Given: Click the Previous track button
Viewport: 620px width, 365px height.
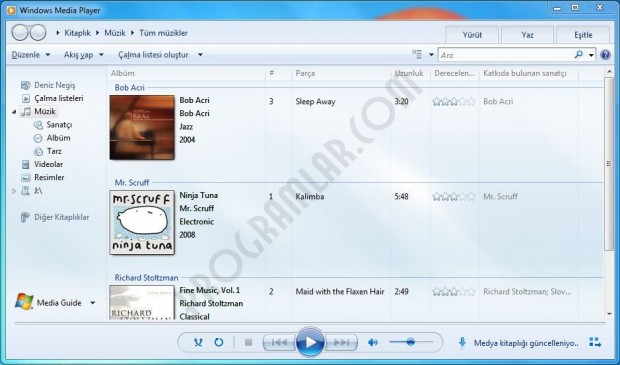Looking at the screenshot, I should [279, 342].
